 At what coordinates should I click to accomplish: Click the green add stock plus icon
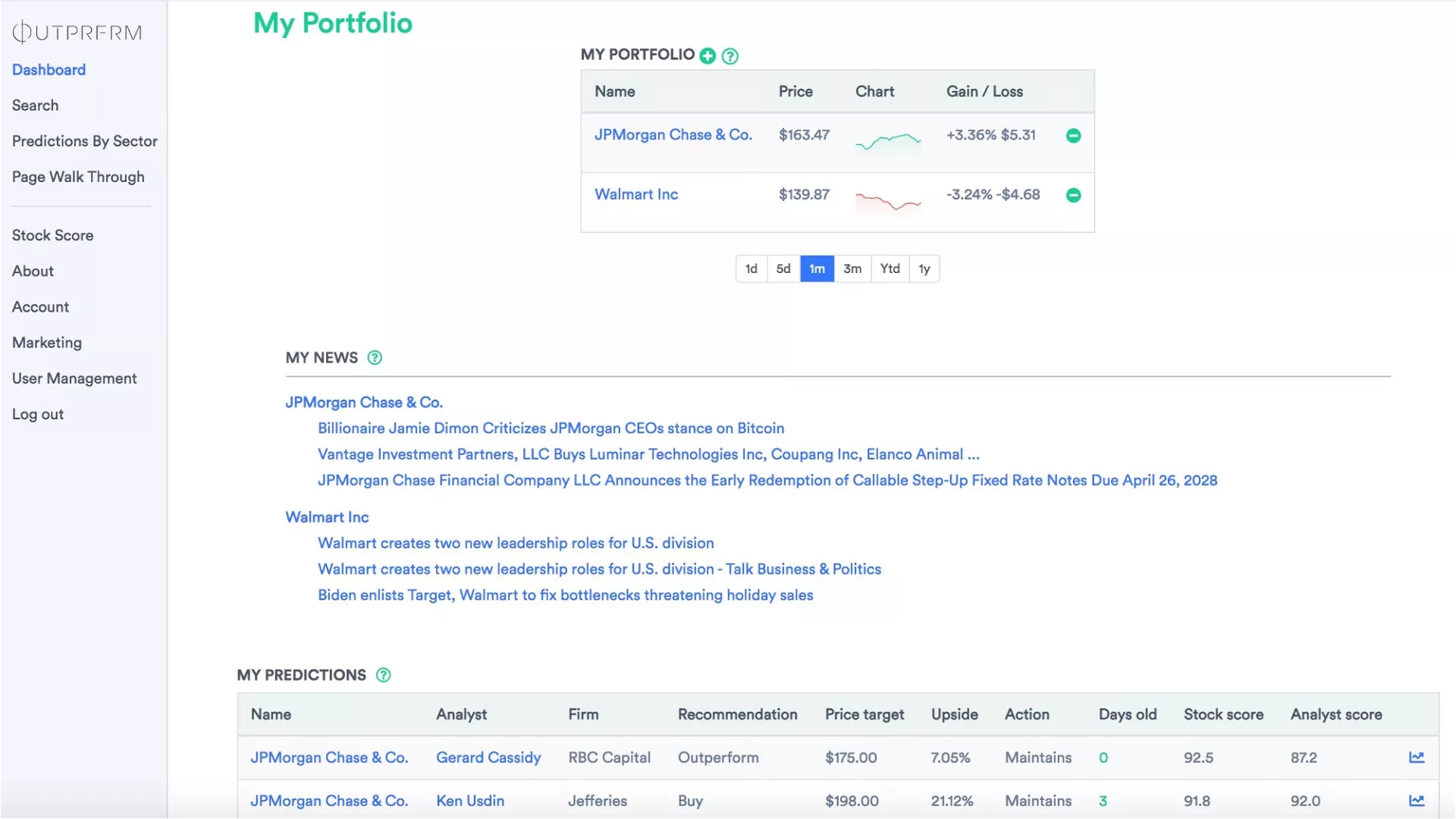(708, 55)
